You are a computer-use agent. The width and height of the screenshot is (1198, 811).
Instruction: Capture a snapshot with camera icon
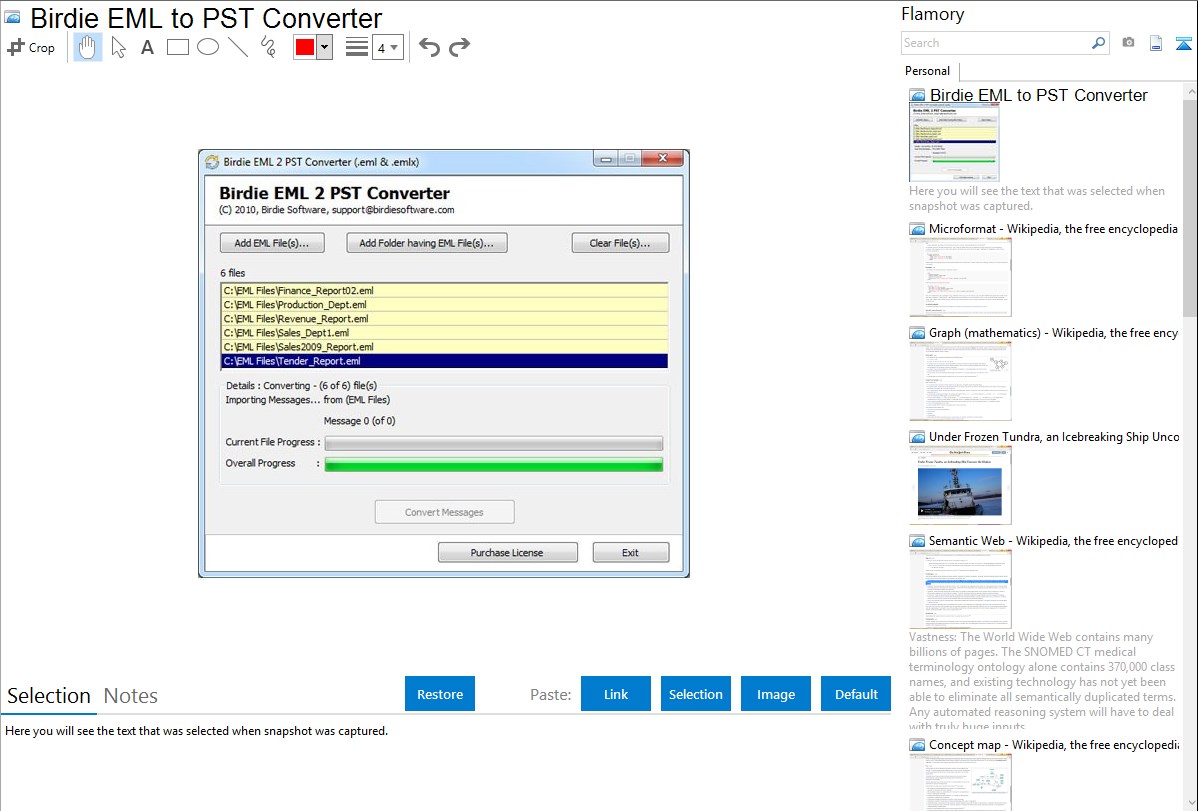tap(1128, 43)
